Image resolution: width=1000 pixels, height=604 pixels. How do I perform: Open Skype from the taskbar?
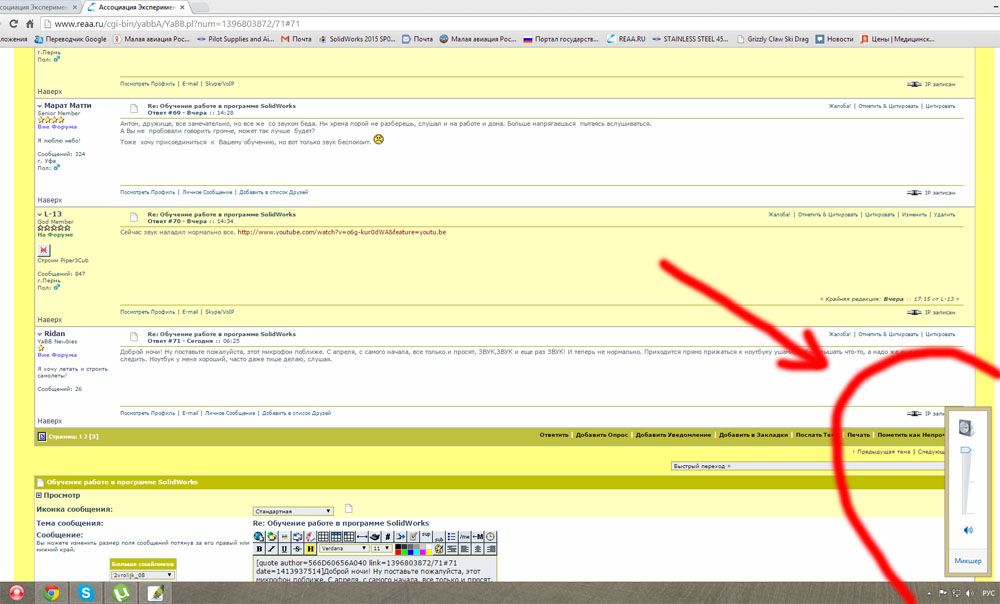pyautogui.click(x=85, y=593)
